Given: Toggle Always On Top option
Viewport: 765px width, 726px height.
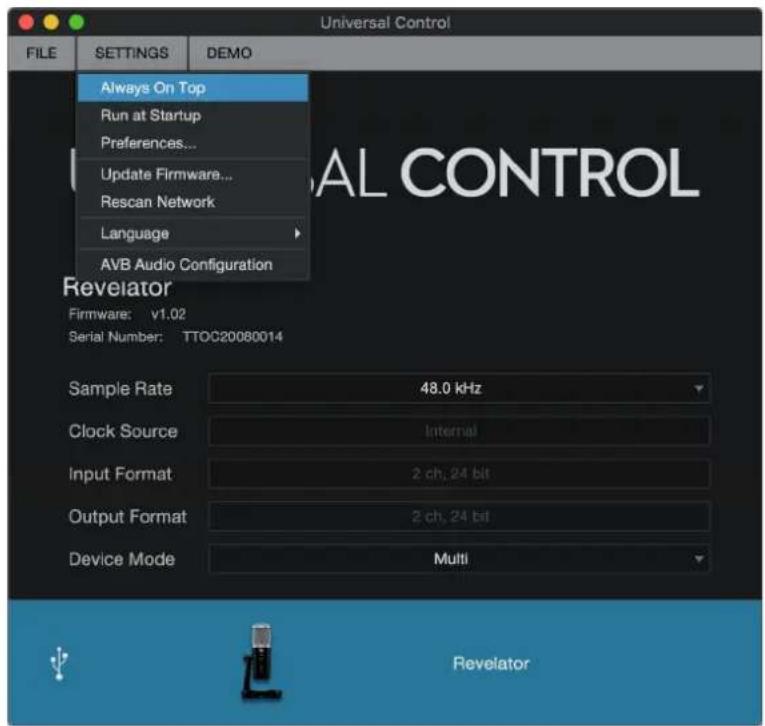Looking at the screenshot, I should click(193, 88).
